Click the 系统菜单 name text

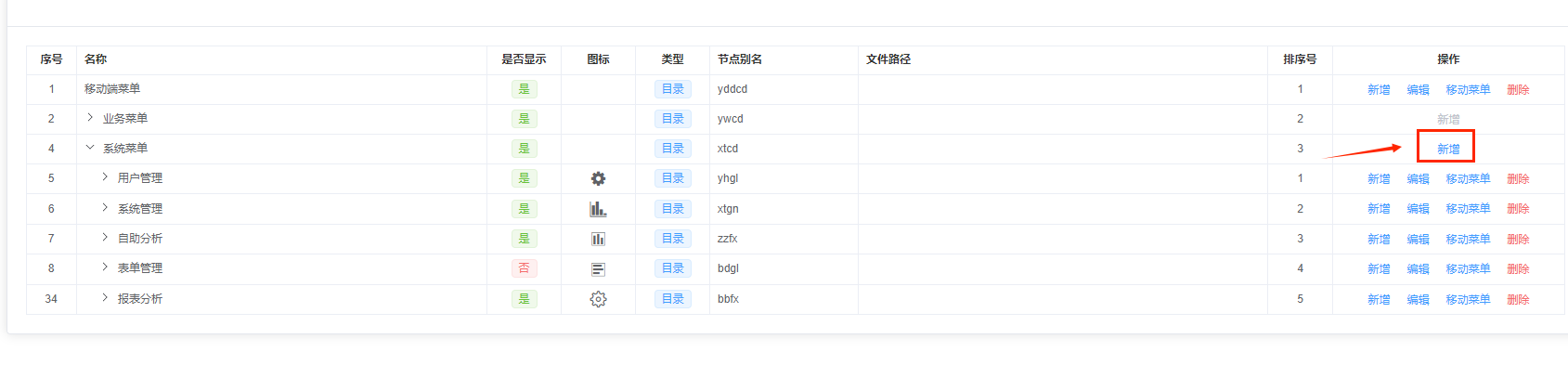pyautogui.click(x=125, y=149)
